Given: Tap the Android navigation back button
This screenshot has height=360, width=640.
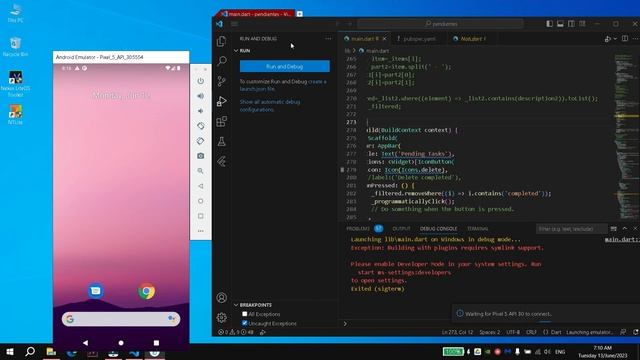Looking at the screenshot, I should click(85, 343).
